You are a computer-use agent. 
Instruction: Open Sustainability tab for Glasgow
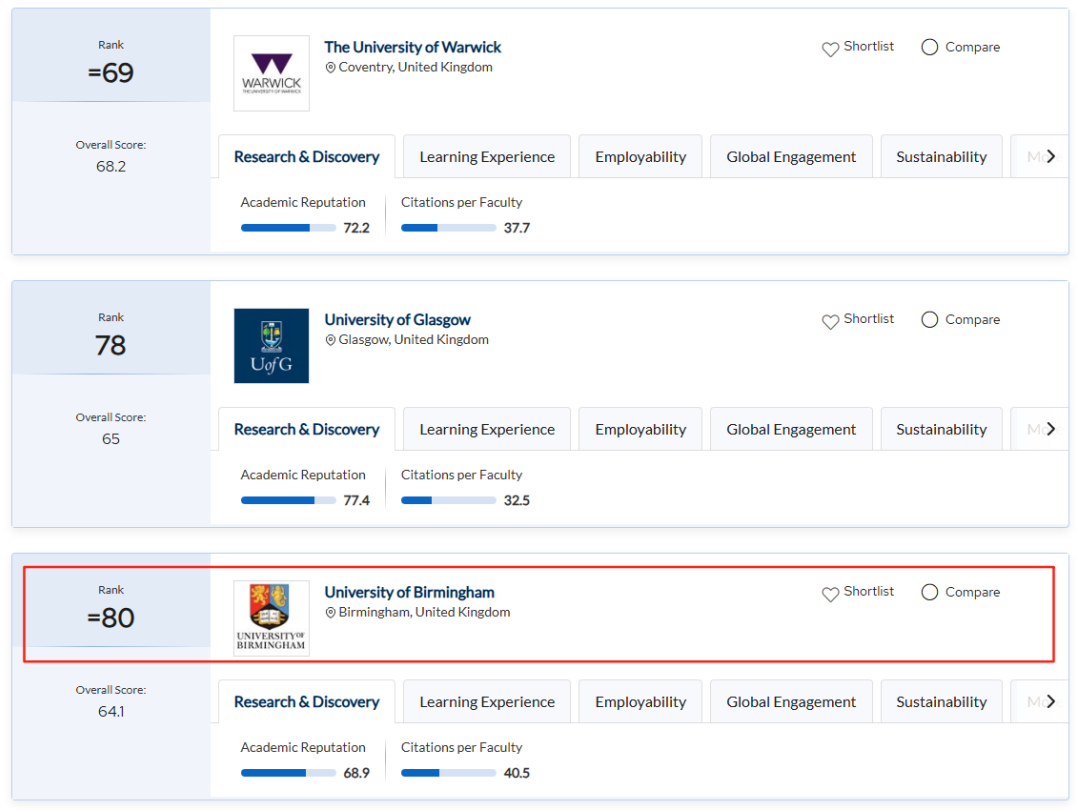pos(941,429)
